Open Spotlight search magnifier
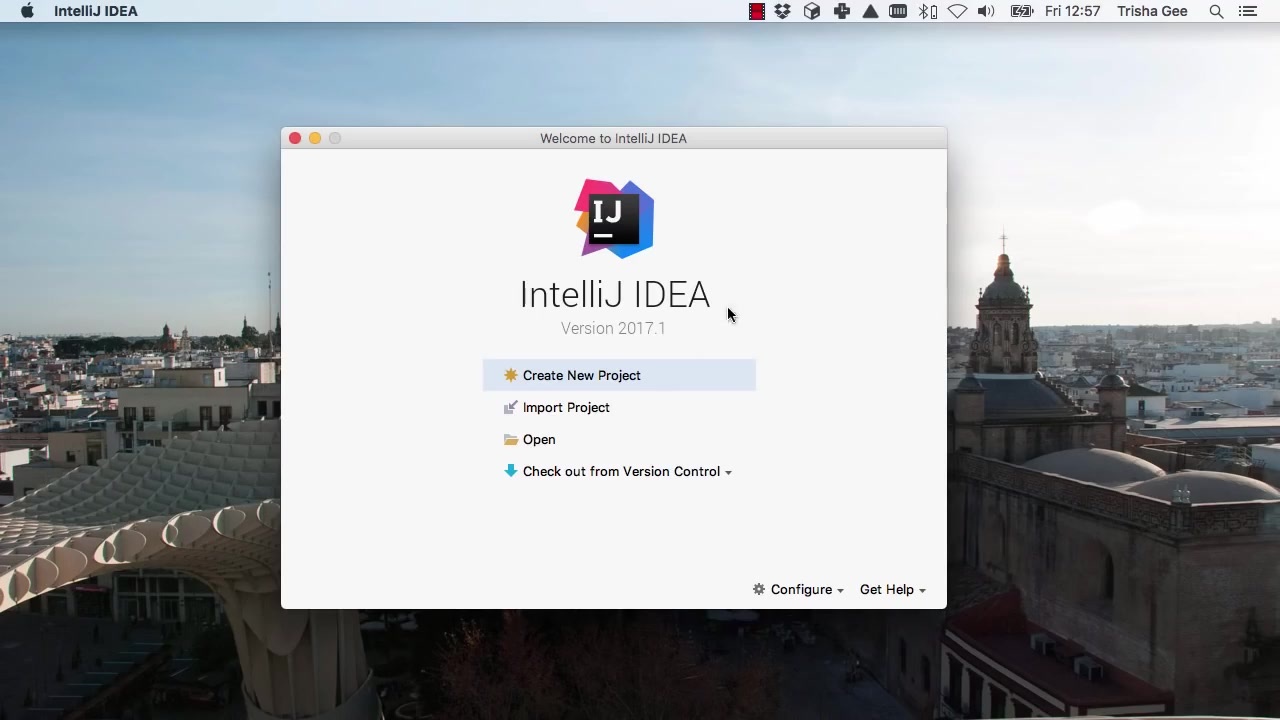 pyautogui.click(x=1216, y=11)
